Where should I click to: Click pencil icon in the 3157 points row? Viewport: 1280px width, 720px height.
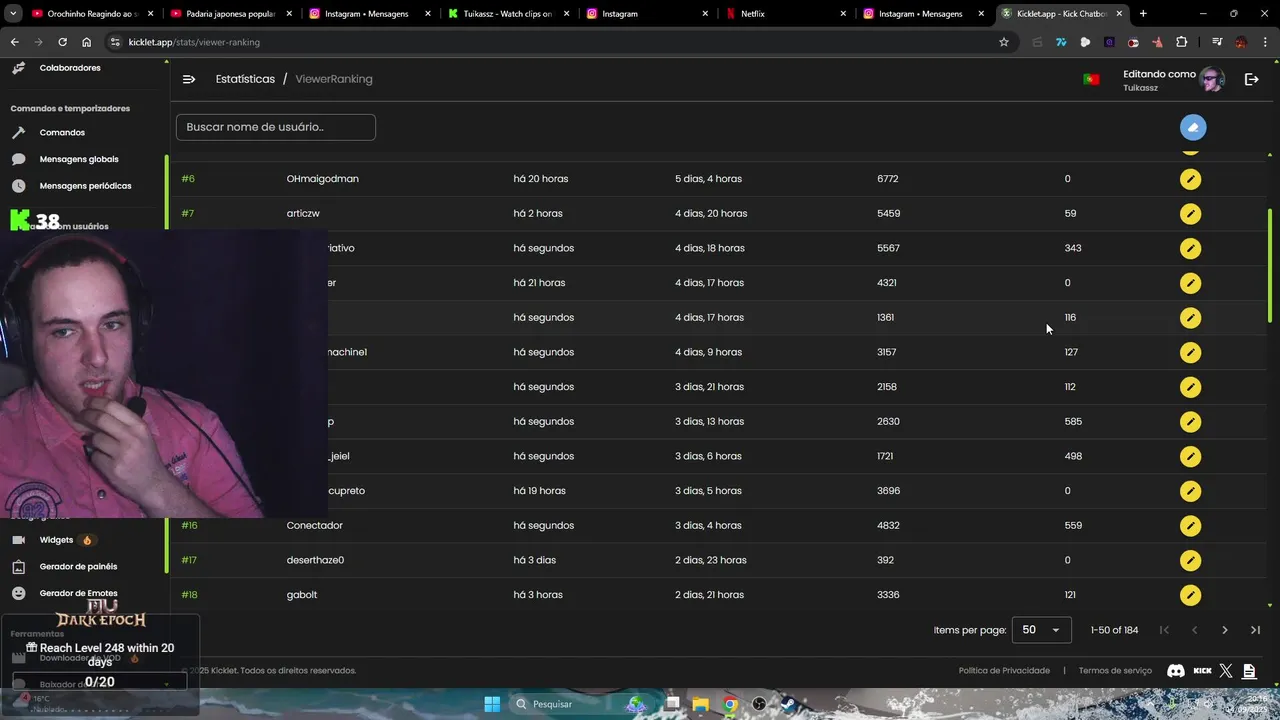1190,352
